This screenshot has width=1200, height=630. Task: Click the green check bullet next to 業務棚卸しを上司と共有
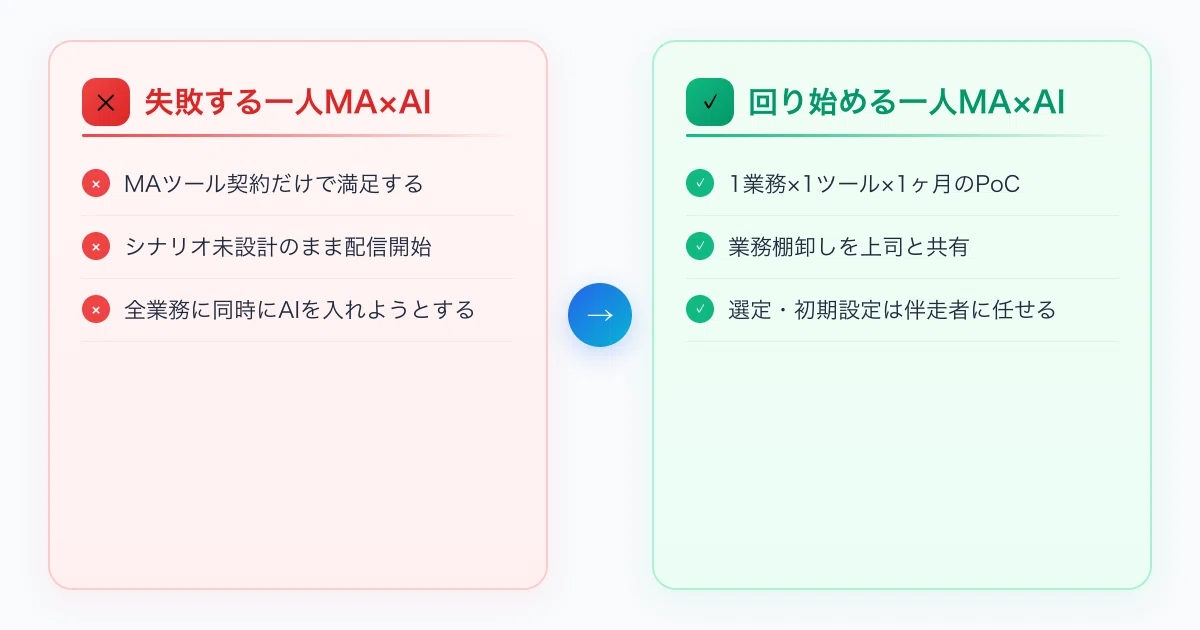click(700, 247)
